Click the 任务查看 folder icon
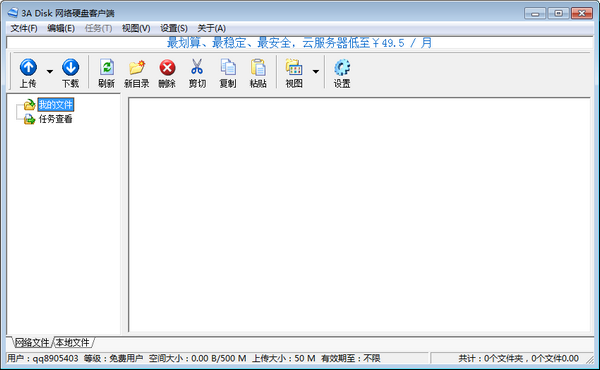The height and width of the screenshot is (370, 600). coord(29,119)
